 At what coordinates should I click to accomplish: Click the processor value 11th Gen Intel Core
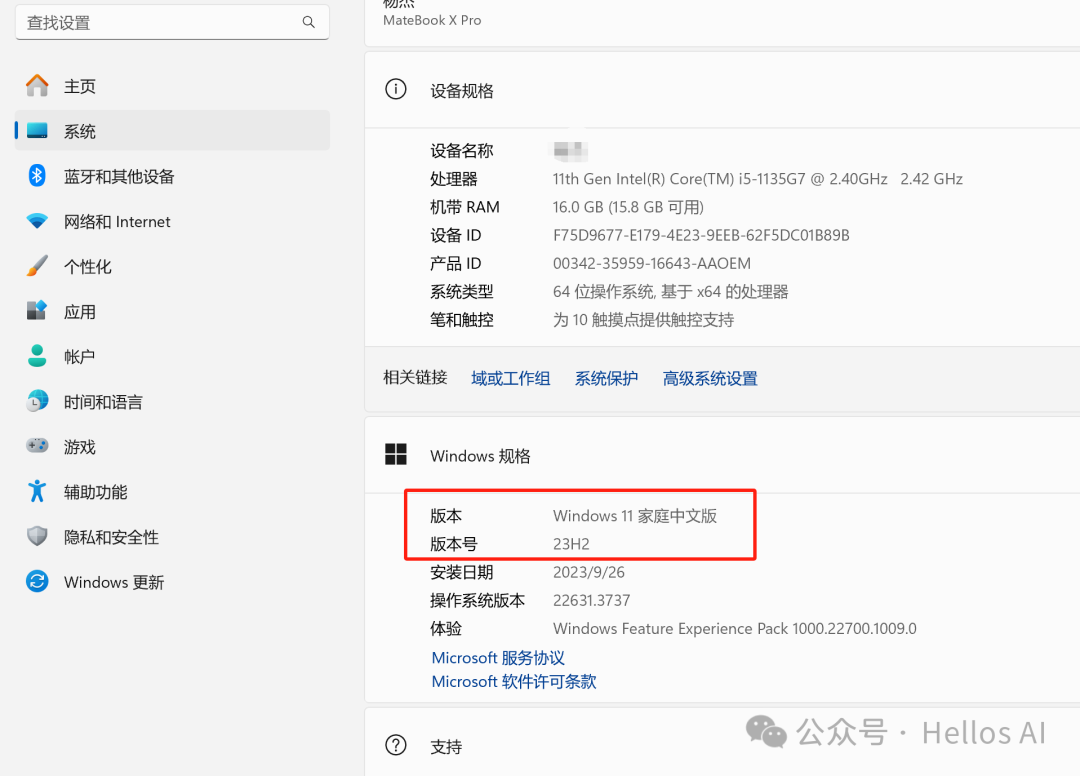[x=758, y=179]
